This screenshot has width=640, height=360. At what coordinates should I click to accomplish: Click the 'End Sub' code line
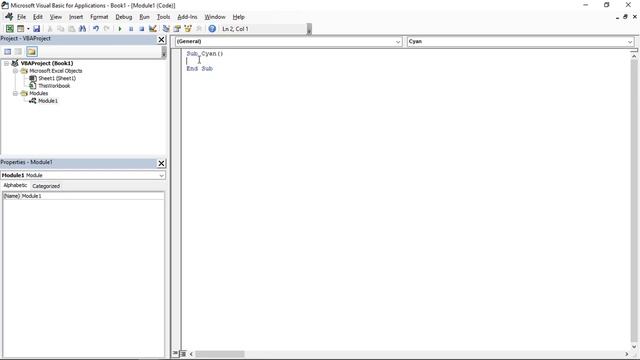[200, 69]
